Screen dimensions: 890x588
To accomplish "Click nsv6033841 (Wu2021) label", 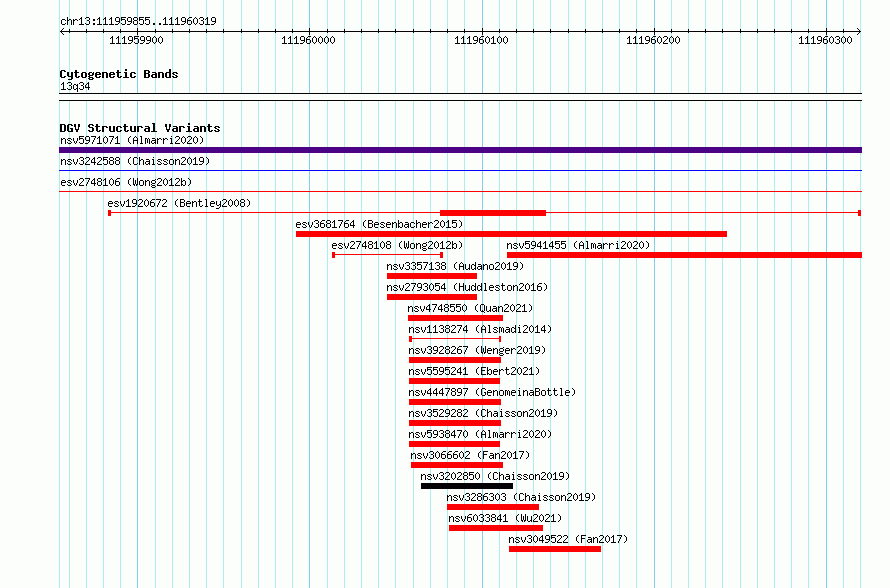I will tap(505, 518).
